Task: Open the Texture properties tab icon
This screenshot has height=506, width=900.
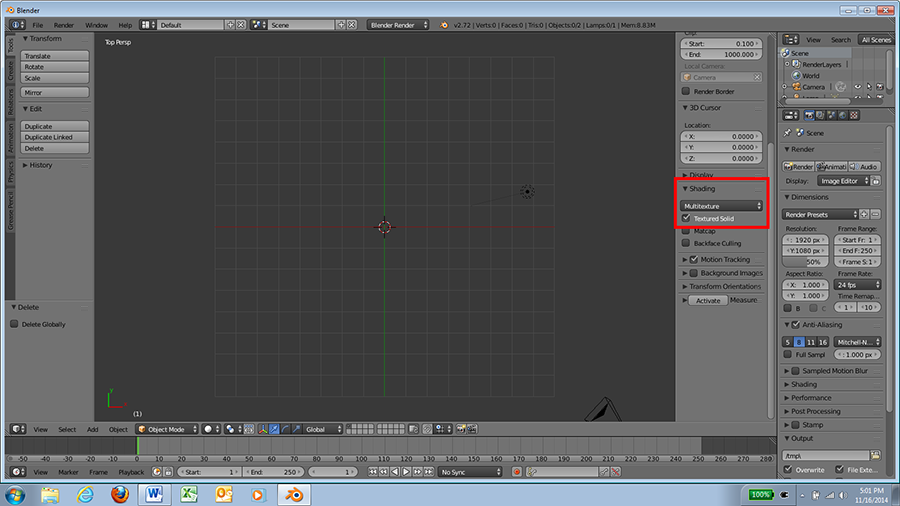Action: [854, 115]
